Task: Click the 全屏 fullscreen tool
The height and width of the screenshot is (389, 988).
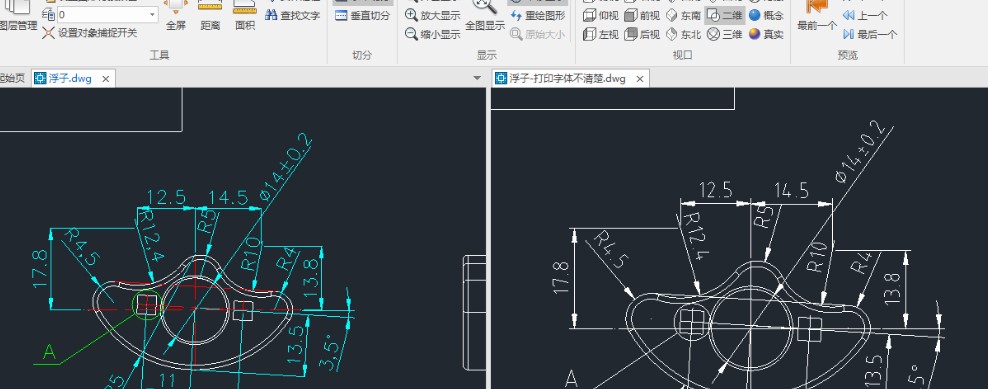Action: [176, 16]
